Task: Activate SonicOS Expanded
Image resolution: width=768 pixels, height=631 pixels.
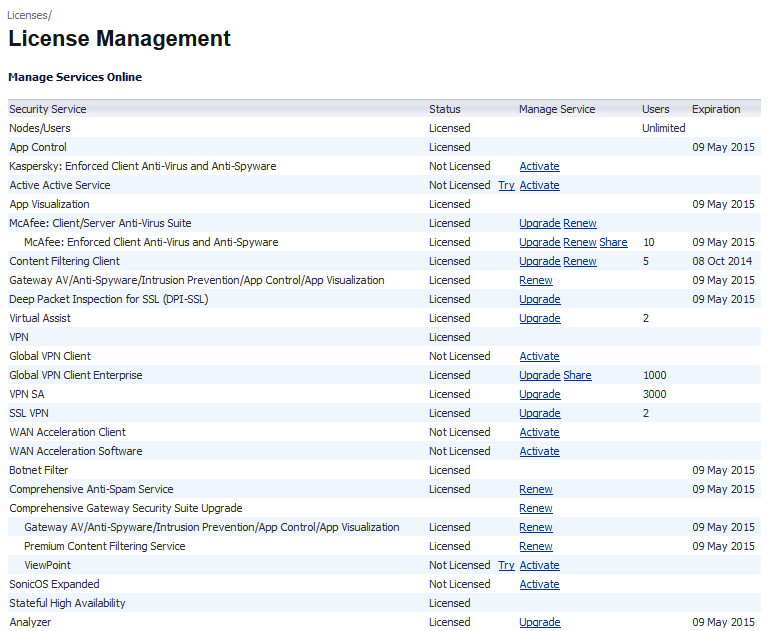Action: (539, 584)
